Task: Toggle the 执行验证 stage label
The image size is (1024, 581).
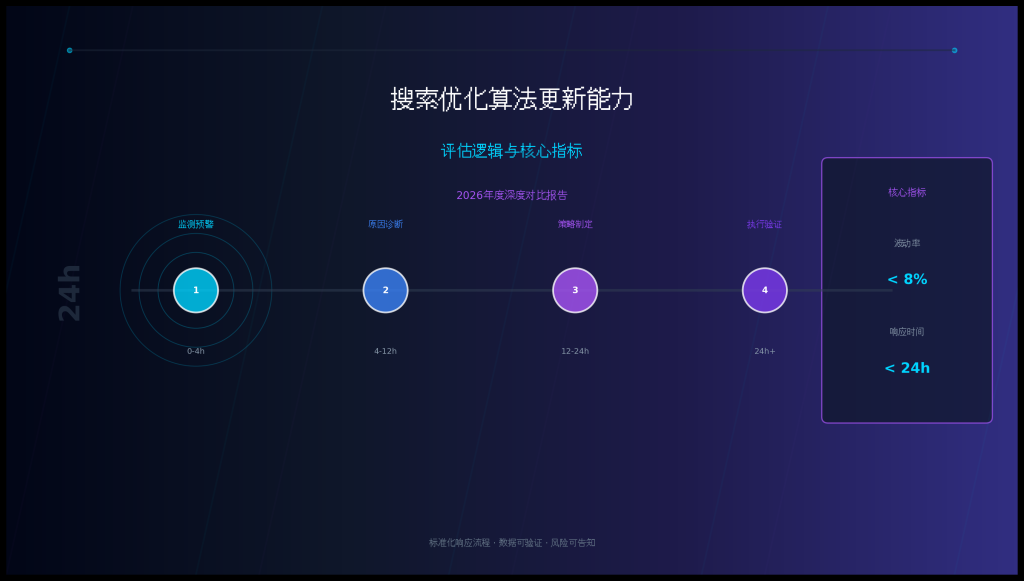Action: [764, 224]
